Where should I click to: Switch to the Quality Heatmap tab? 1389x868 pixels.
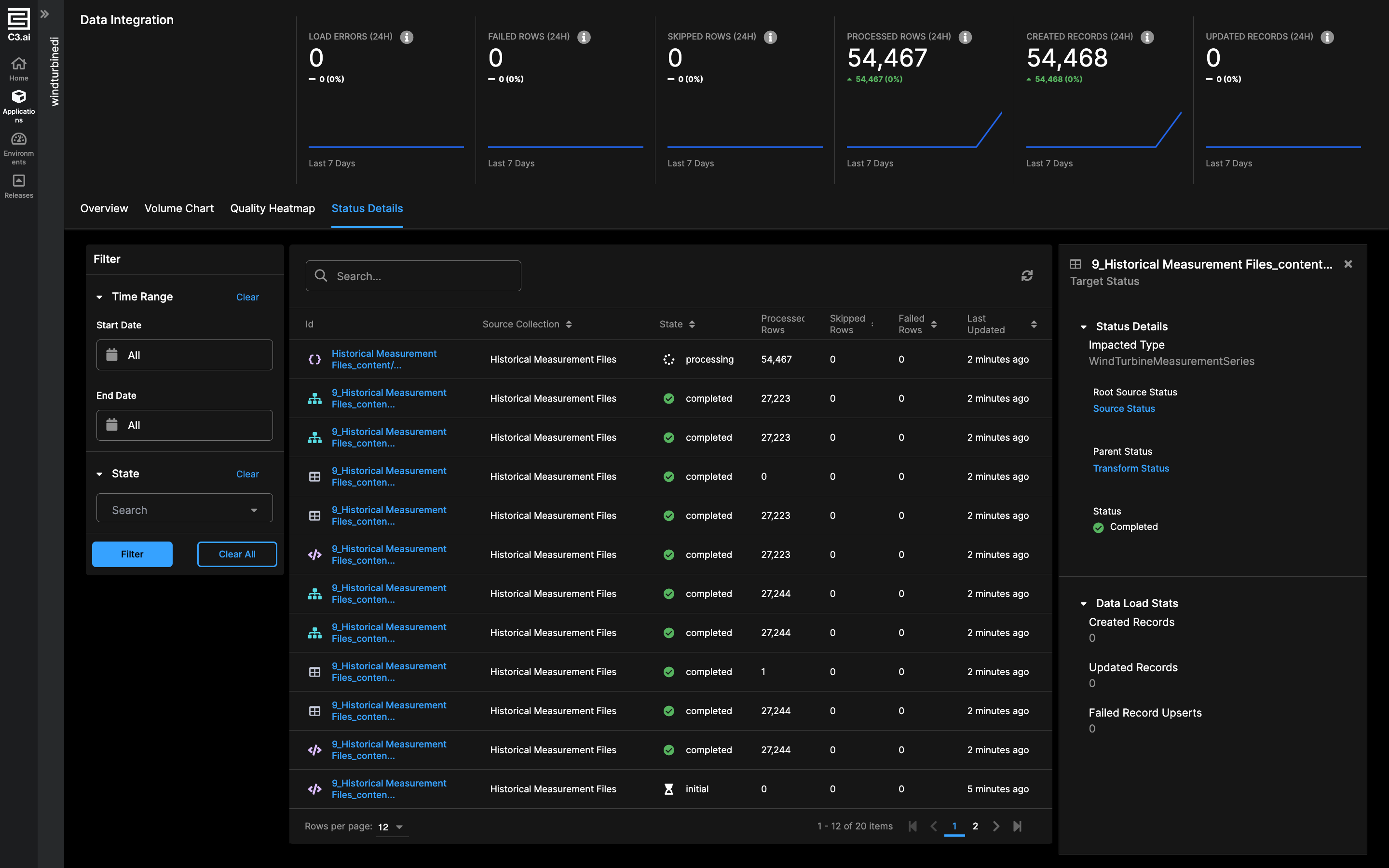pyautogui.click(x=272, y=208)
